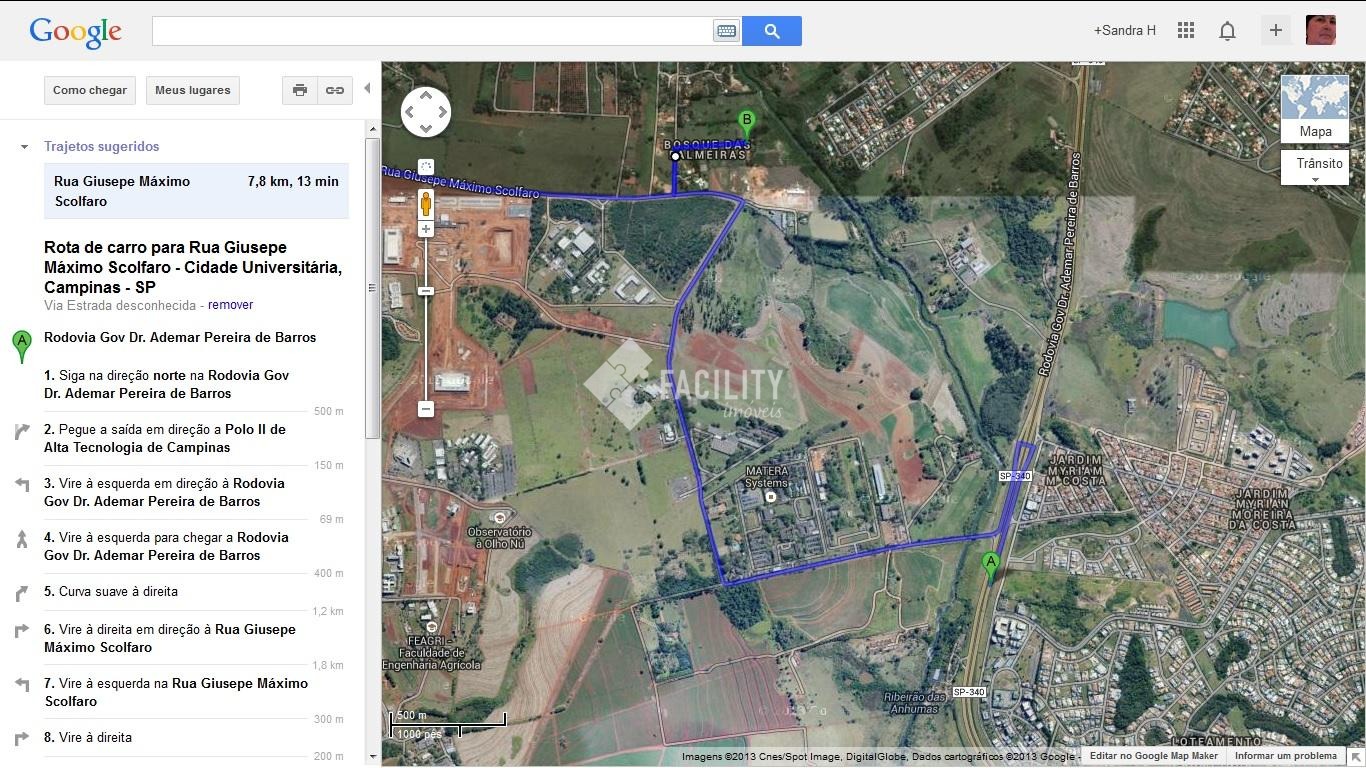Click the remover link under route title
The width and height of the screenshot is (1366, 768).
click(x=230, y=305)
